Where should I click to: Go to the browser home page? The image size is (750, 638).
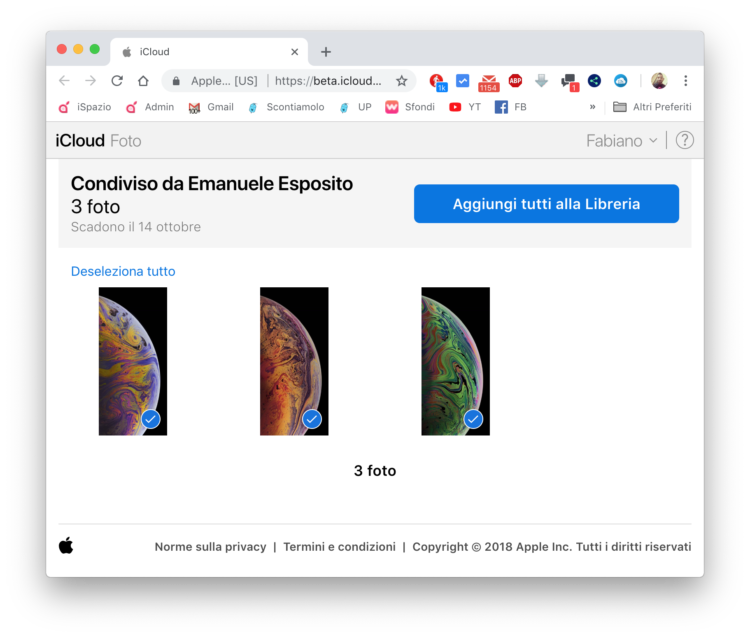143,81
